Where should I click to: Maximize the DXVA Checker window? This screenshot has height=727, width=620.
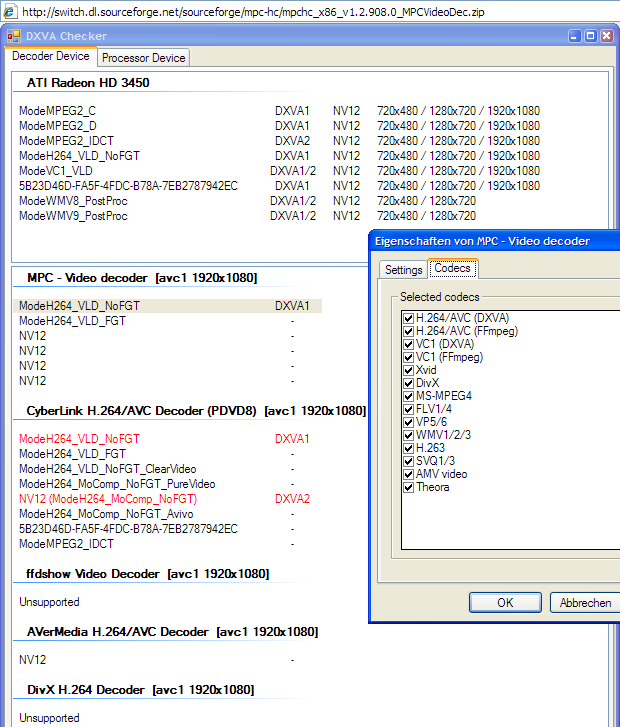click(590, 36)
